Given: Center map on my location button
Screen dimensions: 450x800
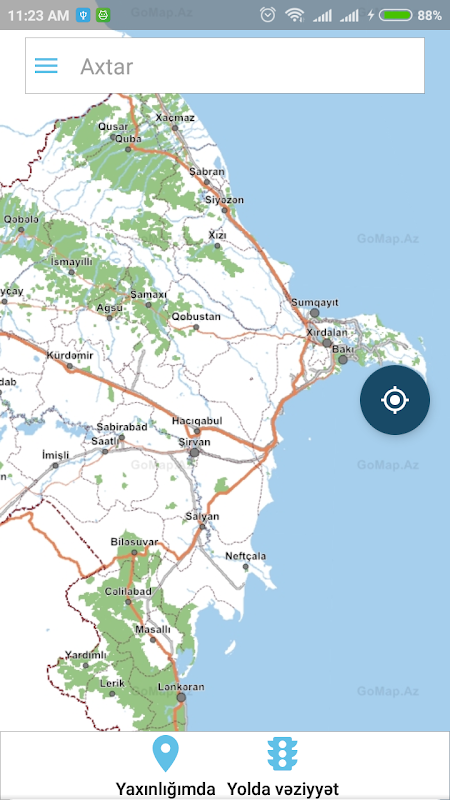Looking at the screenshot, I should 395,400.
